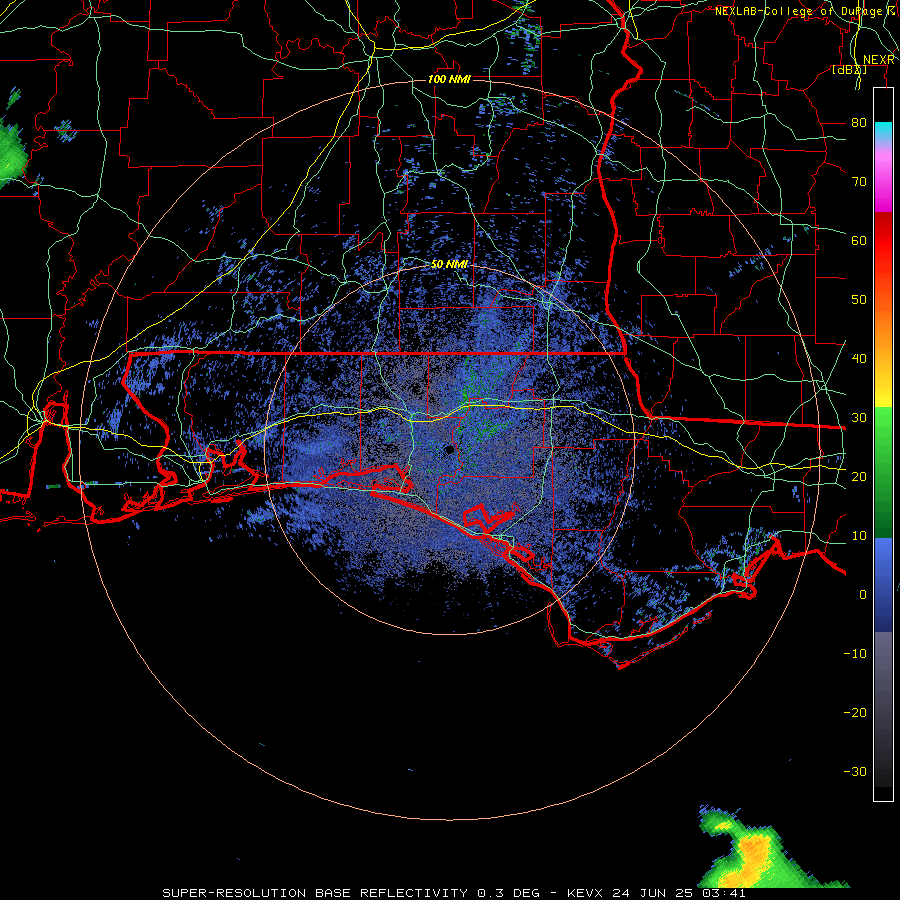
Task: Click the 60 value on the dBZ scale
Action: [859, 240]
